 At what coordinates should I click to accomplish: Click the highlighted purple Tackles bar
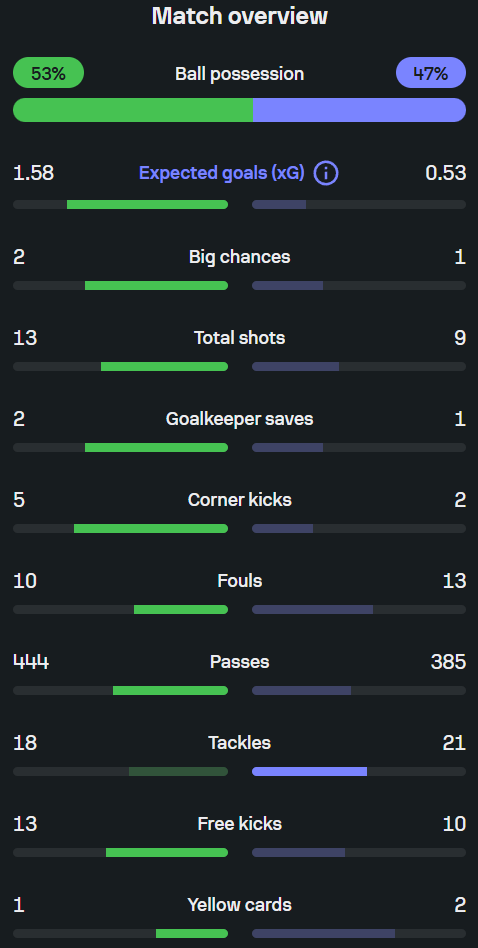click(x=309, y=771)
